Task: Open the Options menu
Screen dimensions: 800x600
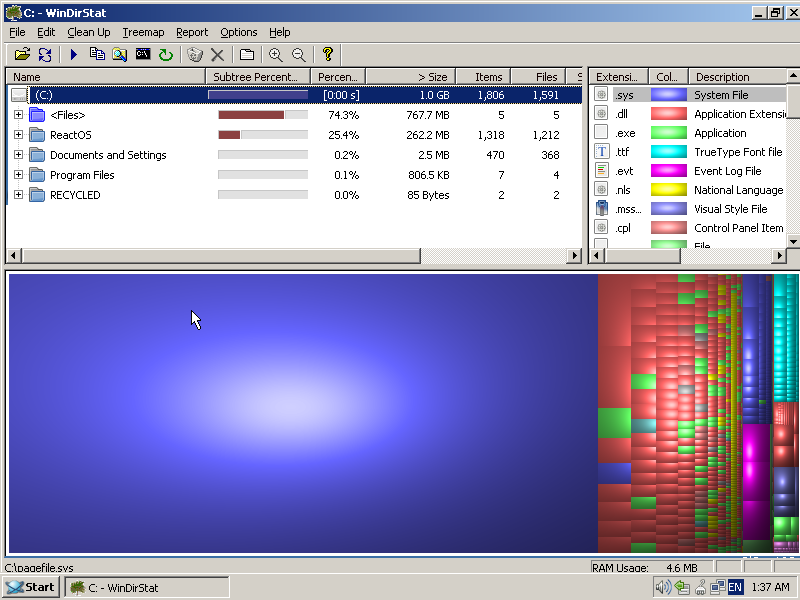Action: (239, 32)
